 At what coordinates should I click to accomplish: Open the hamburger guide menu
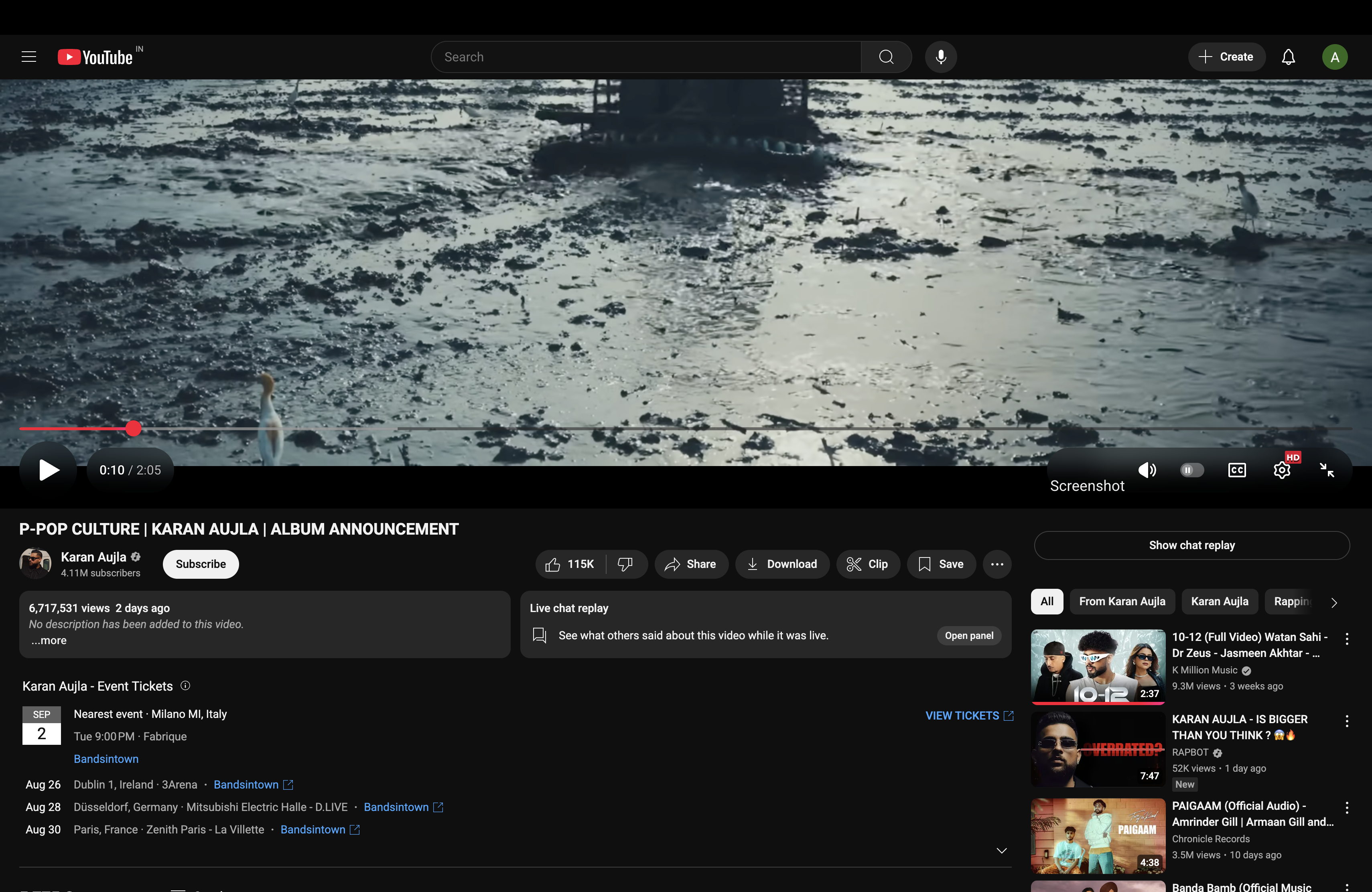coord(29,57)
